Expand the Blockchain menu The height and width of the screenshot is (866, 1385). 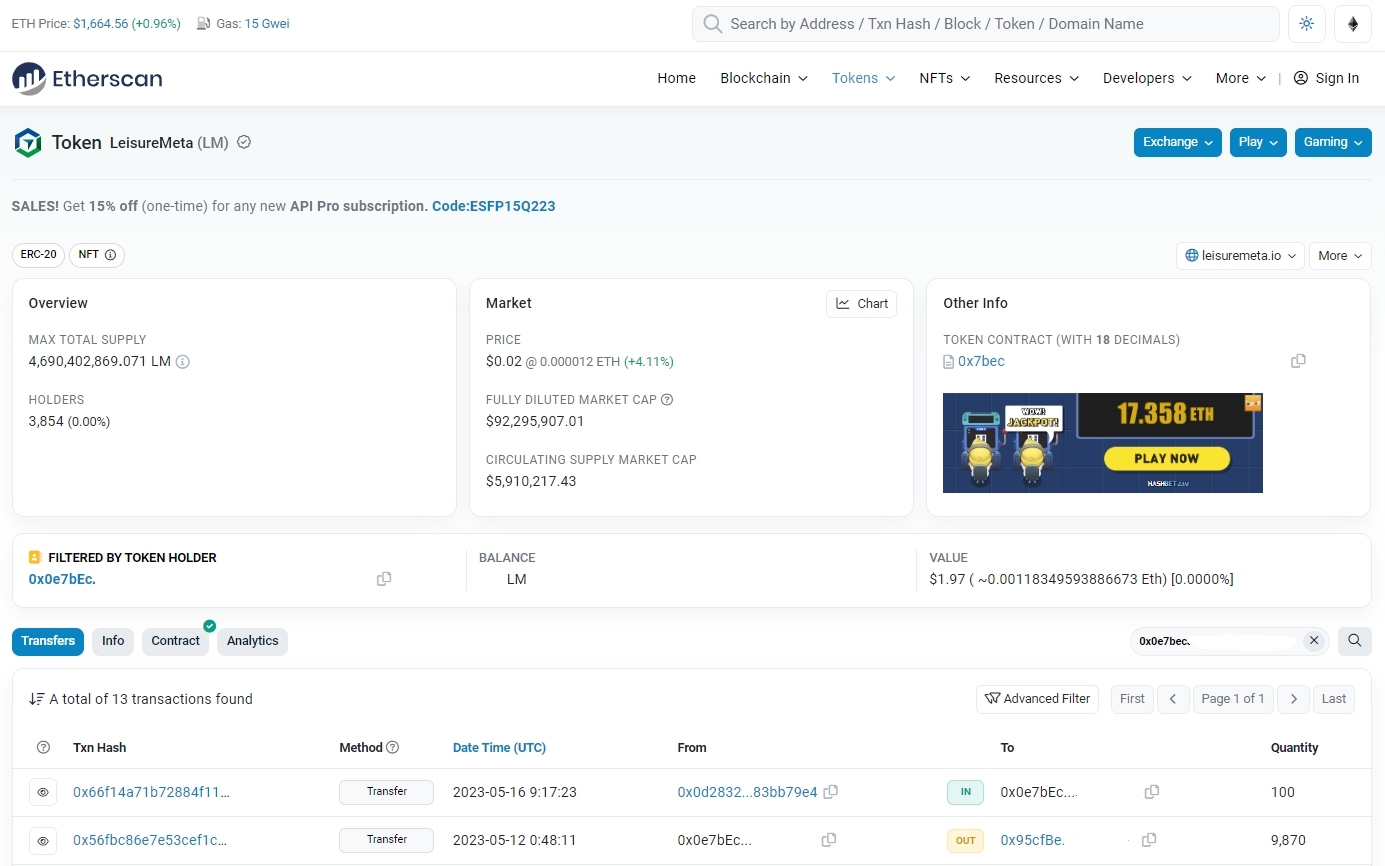(764, 78)
